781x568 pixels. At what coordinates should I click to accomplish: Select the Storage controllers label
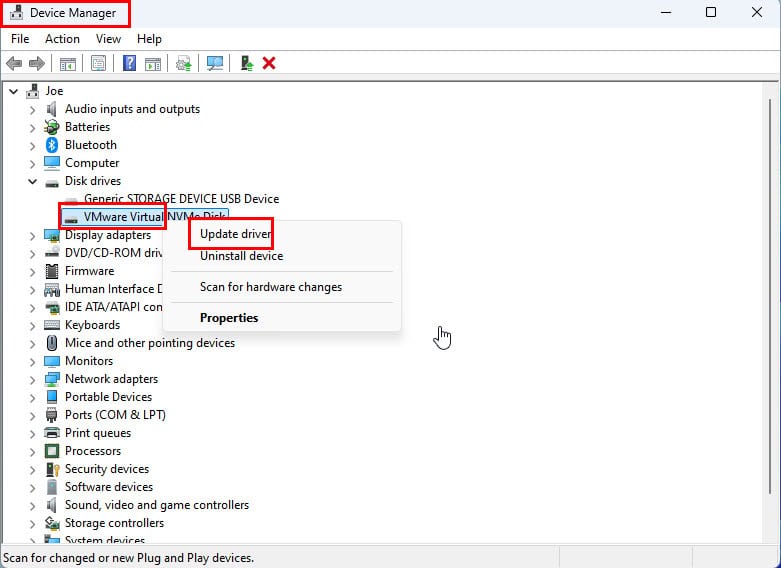114,523
